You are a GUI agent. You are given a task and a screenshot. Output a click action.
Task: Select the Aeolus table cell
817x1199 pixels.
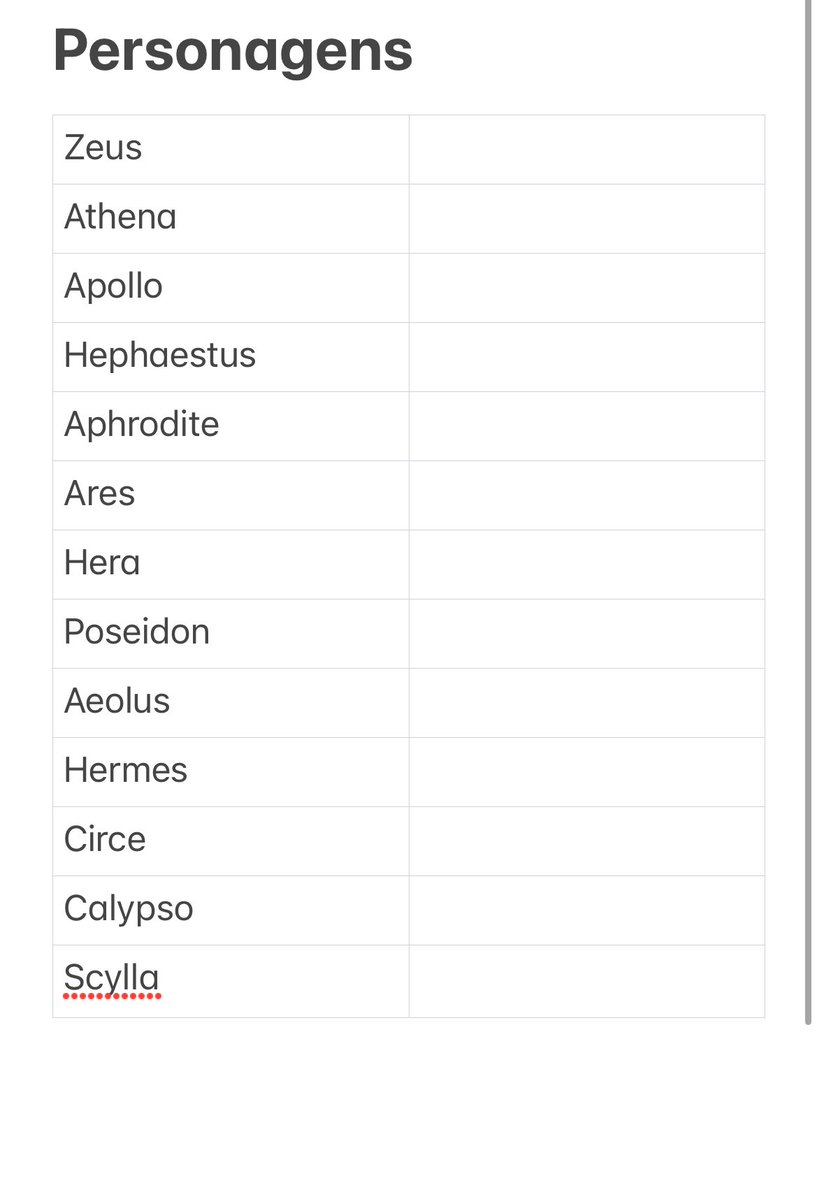[x=231, y=703]
